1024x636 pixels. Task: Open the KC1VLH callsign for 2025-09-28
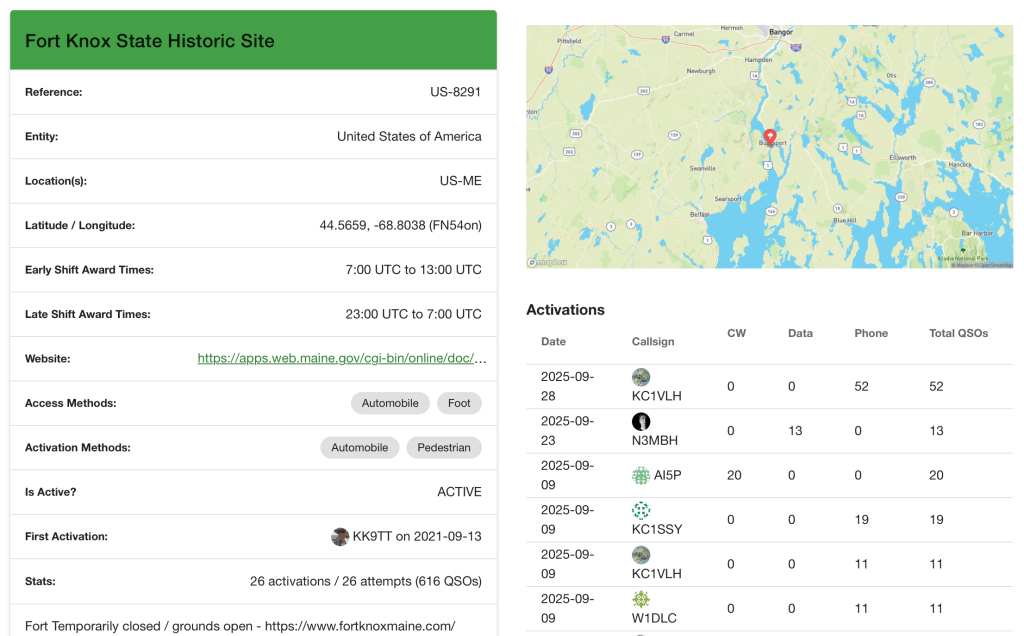656,396
